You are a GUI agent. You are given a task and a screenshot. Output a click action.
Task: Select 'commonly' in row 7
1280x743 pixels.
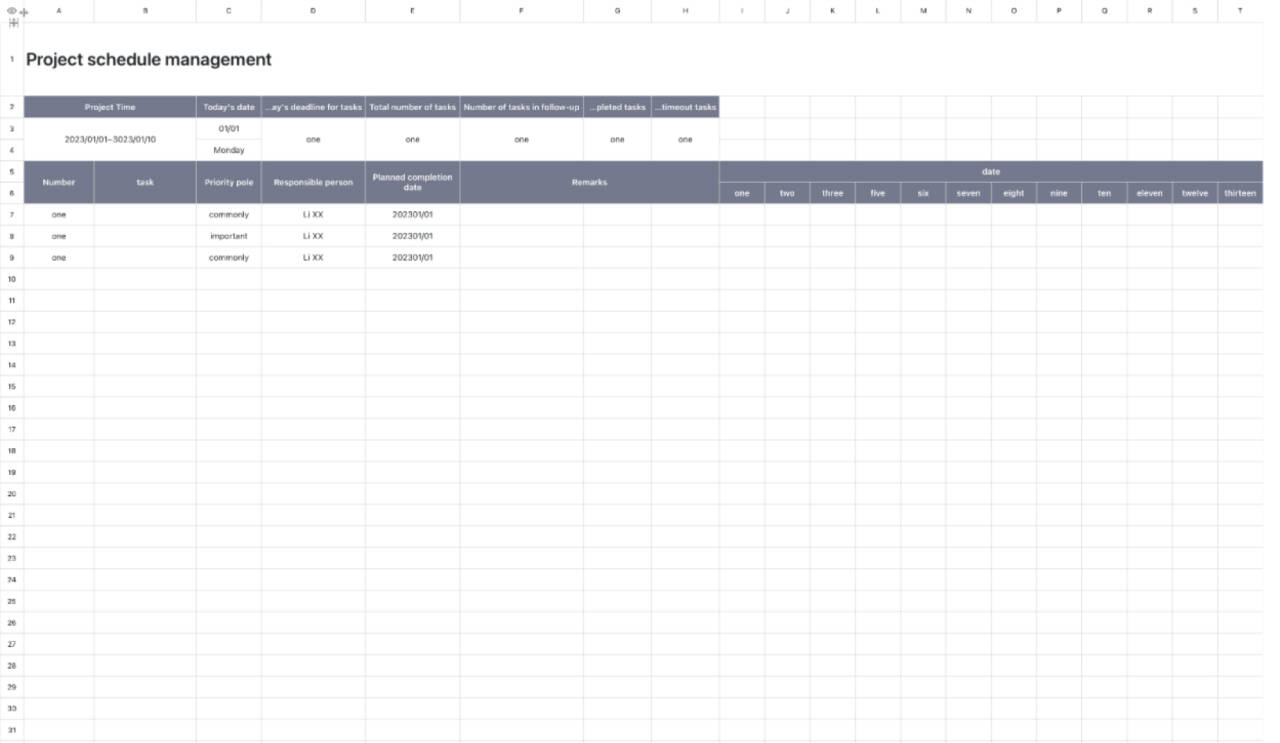pos(229,214)
